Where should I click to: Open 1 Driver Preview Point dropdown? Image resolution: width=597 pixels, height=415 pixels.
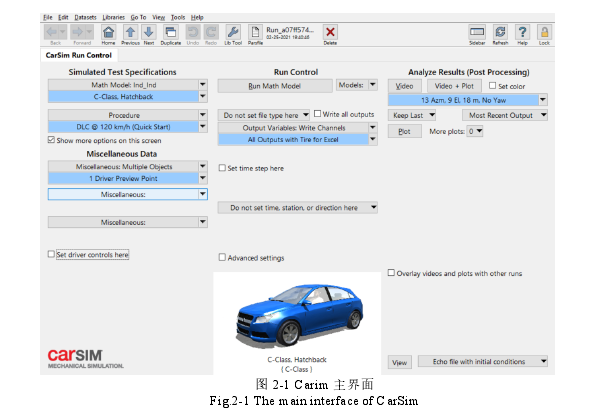coord(203,178)
